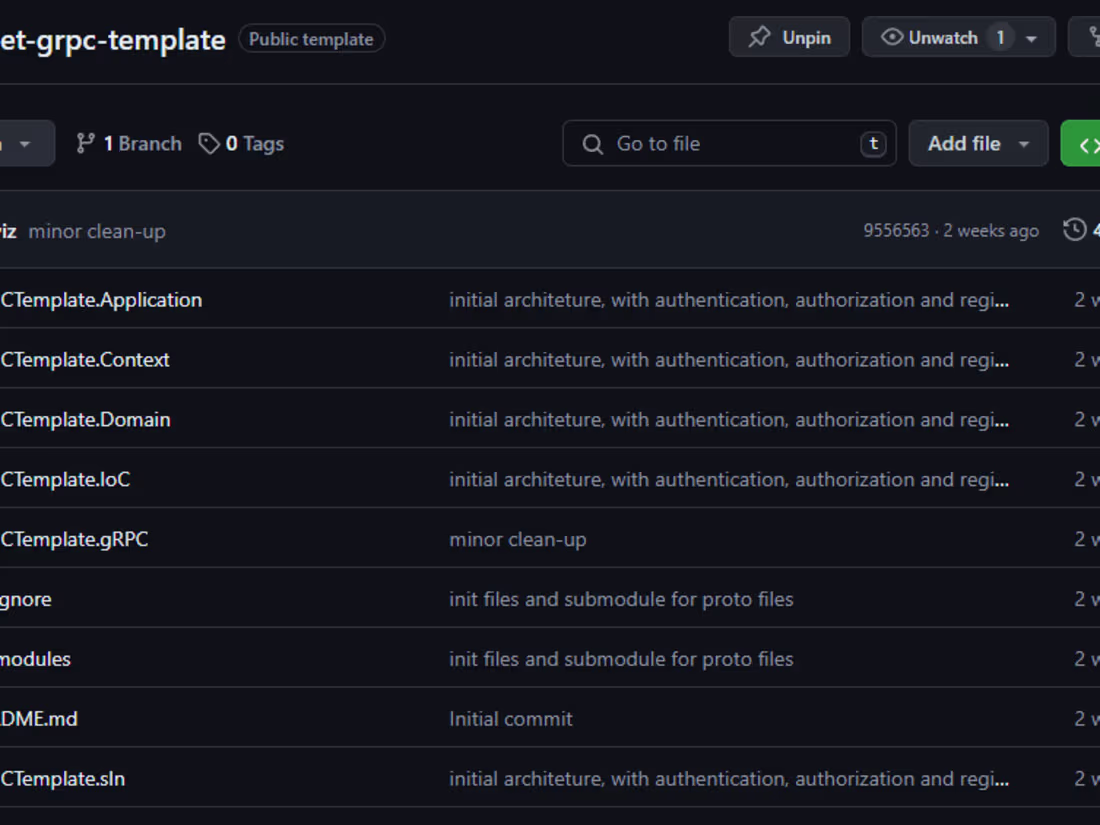Open the Add file dropdown
Viewport: 1100px width, 825px height.
click(977, 143)
